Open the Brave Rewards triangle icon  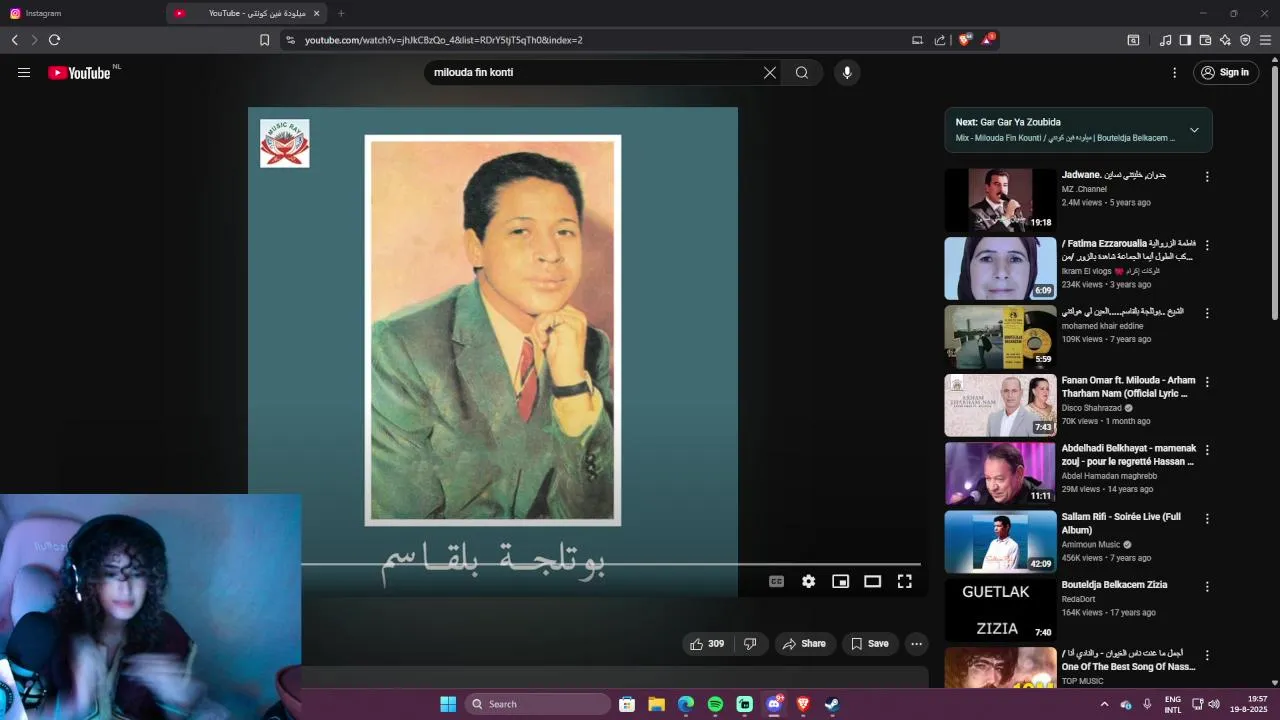(x=988, y=40)
